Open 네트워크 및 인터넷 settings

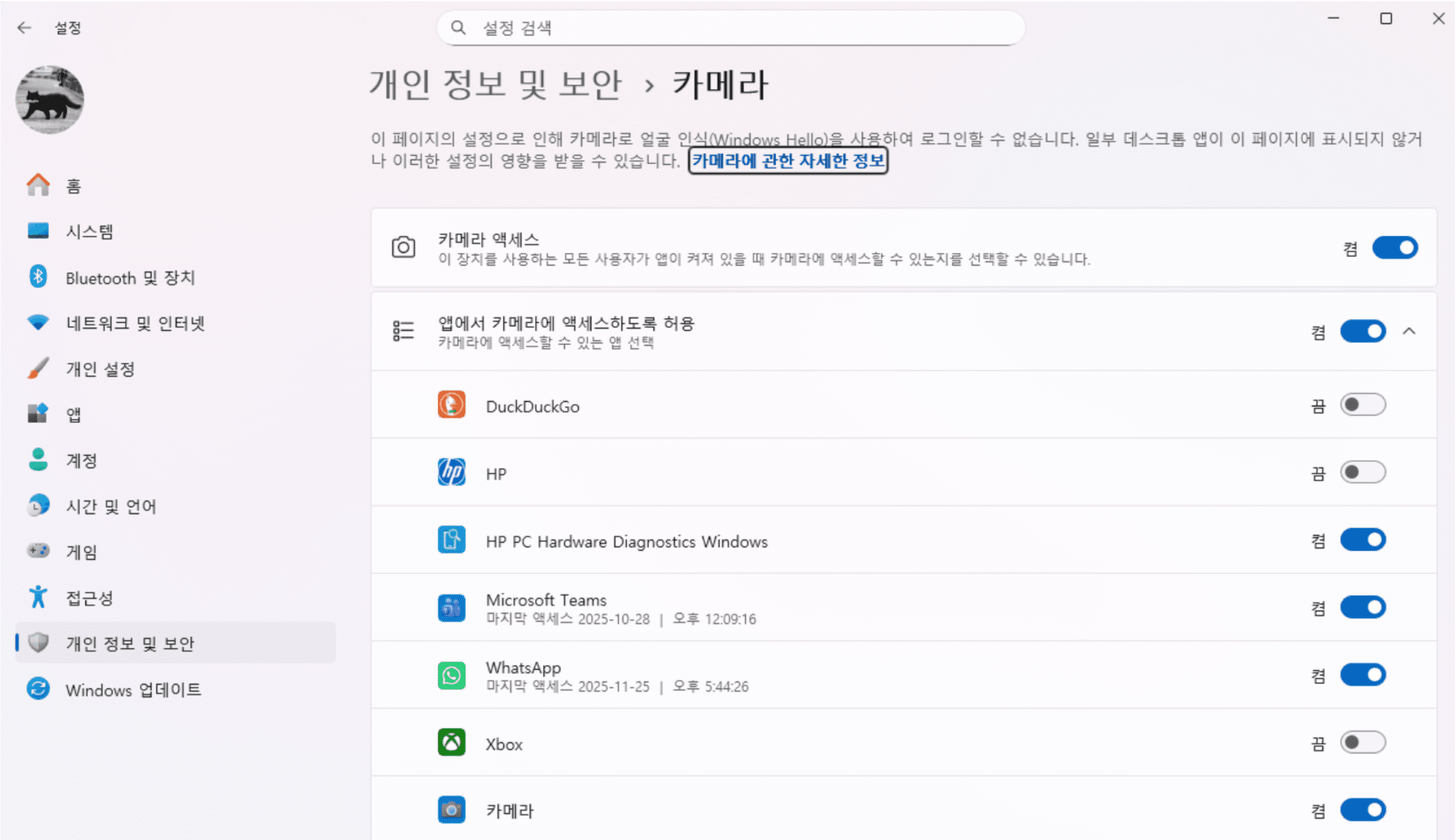pos(135,323)
